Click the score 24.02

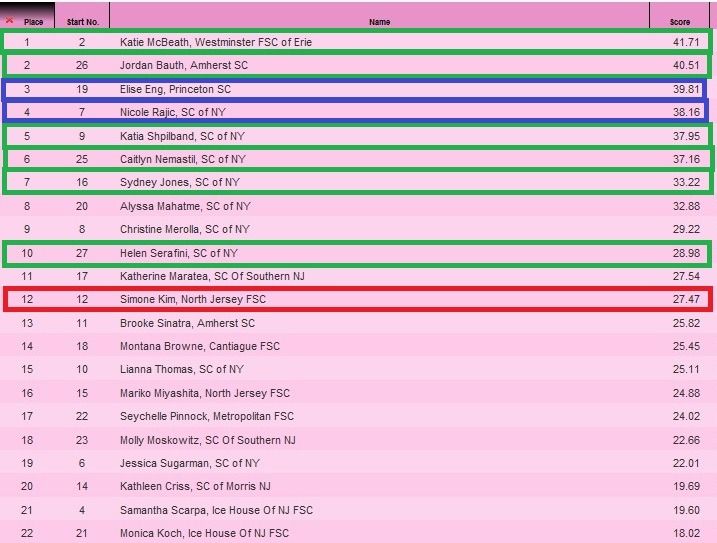[686, 416]
